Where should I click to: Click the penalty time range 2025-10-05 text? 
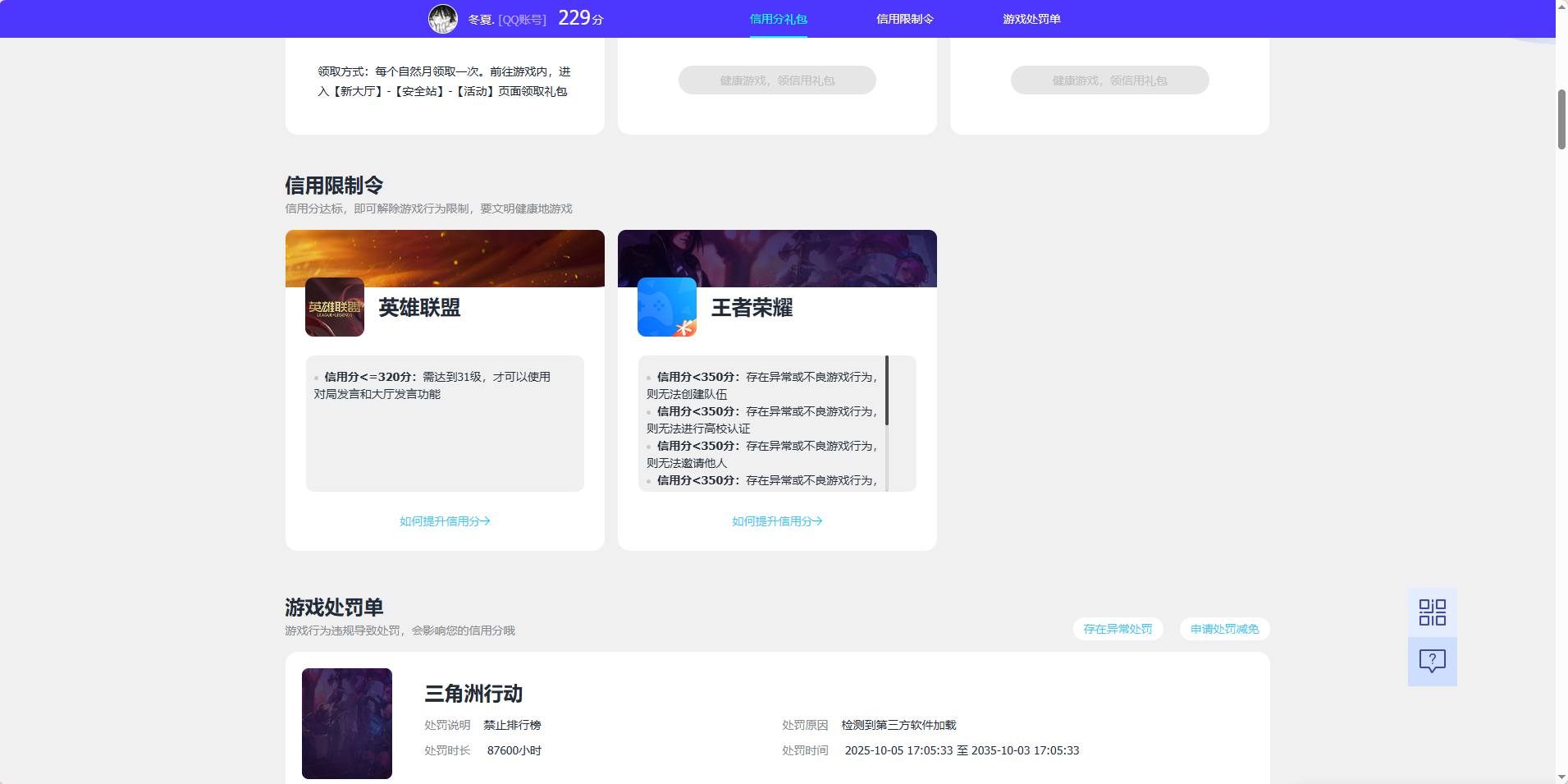(962, 750)
